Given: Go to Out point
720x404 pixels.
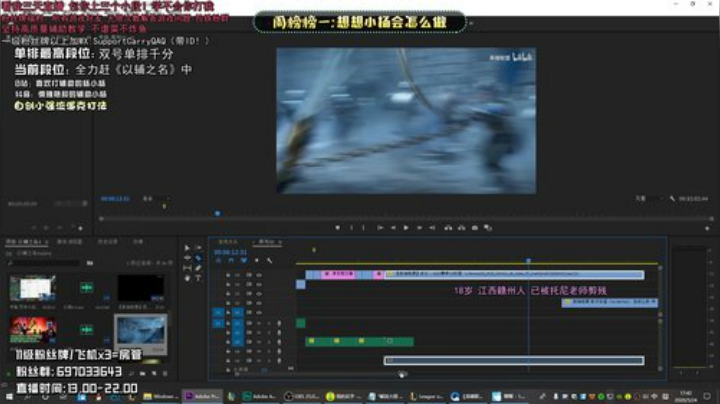Looking at the screenshot, I should (432, 228).
